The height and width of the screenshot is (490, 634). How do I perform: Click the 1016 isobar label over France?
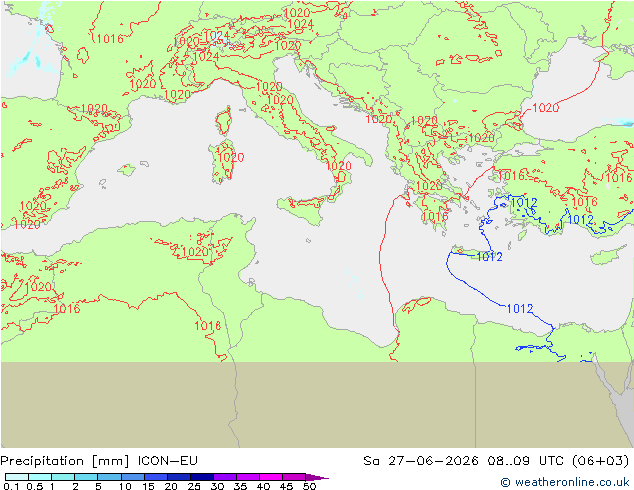110,39
